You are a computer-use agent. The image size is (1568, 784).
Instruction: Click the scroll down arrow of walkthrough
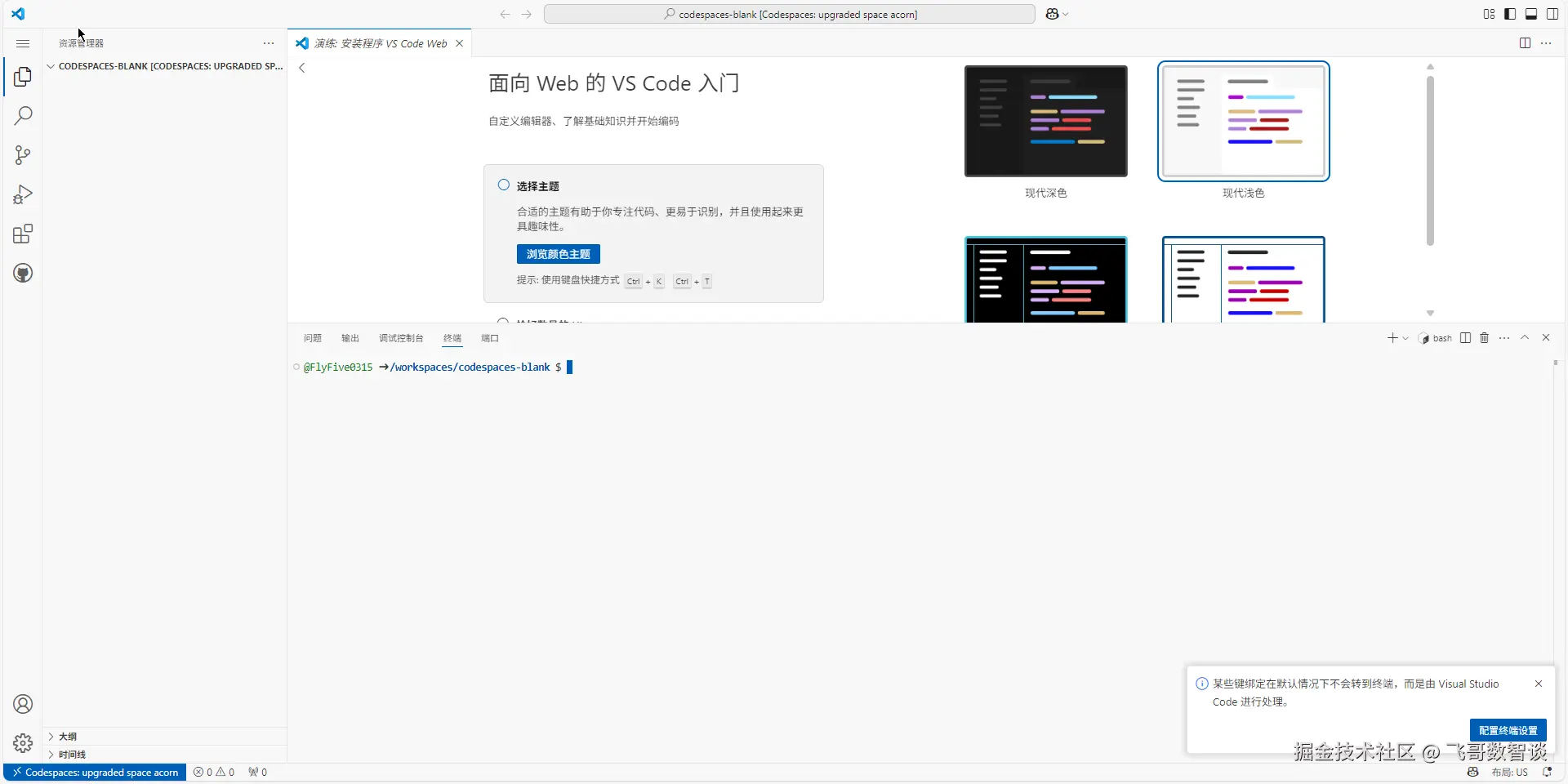1430,314
